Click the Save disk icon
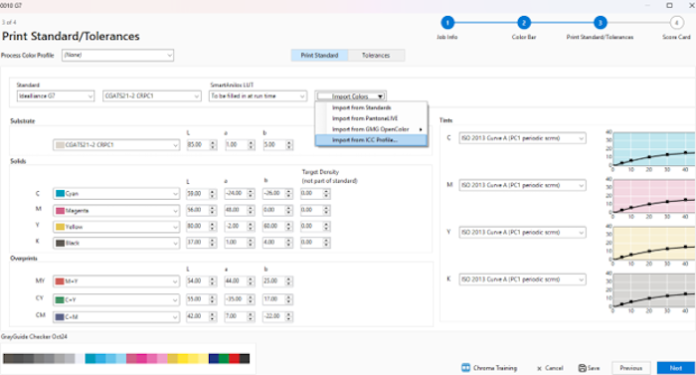This screenshot has height=375, width=696. 582,368
